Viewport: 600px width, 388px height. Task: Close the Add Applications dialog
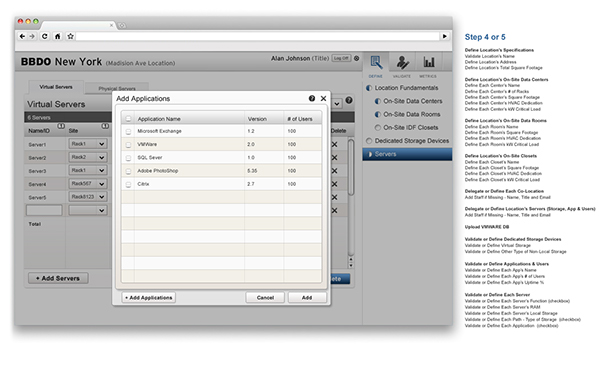click(323, 98)
